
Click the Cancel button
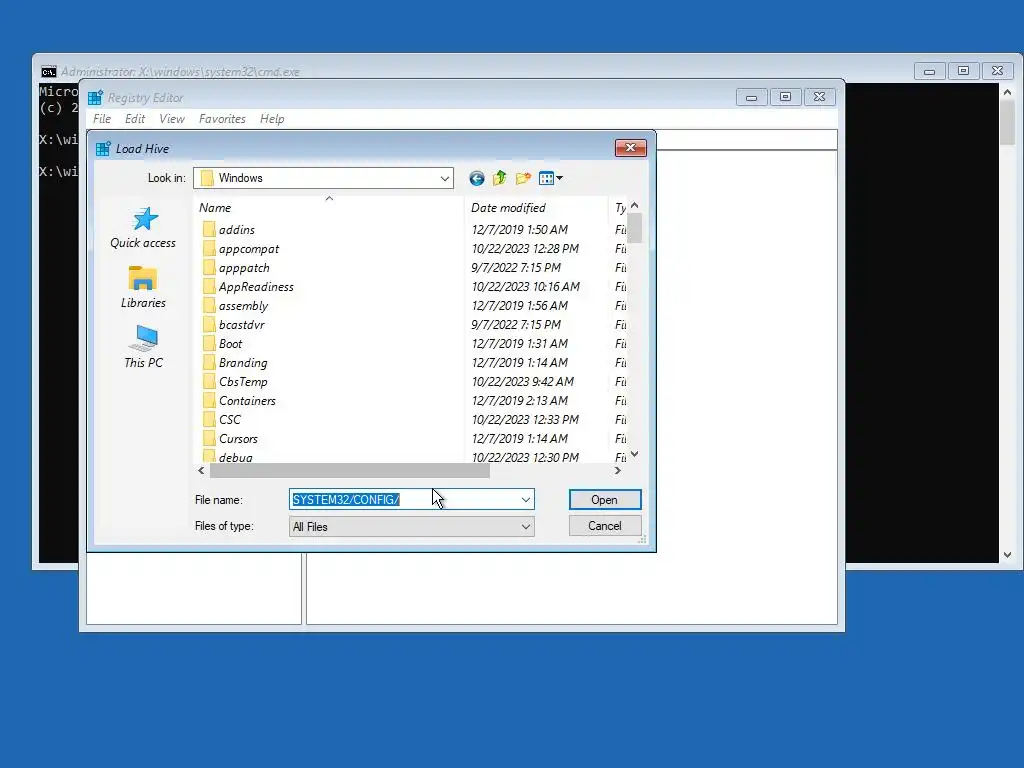coord(605,526)
